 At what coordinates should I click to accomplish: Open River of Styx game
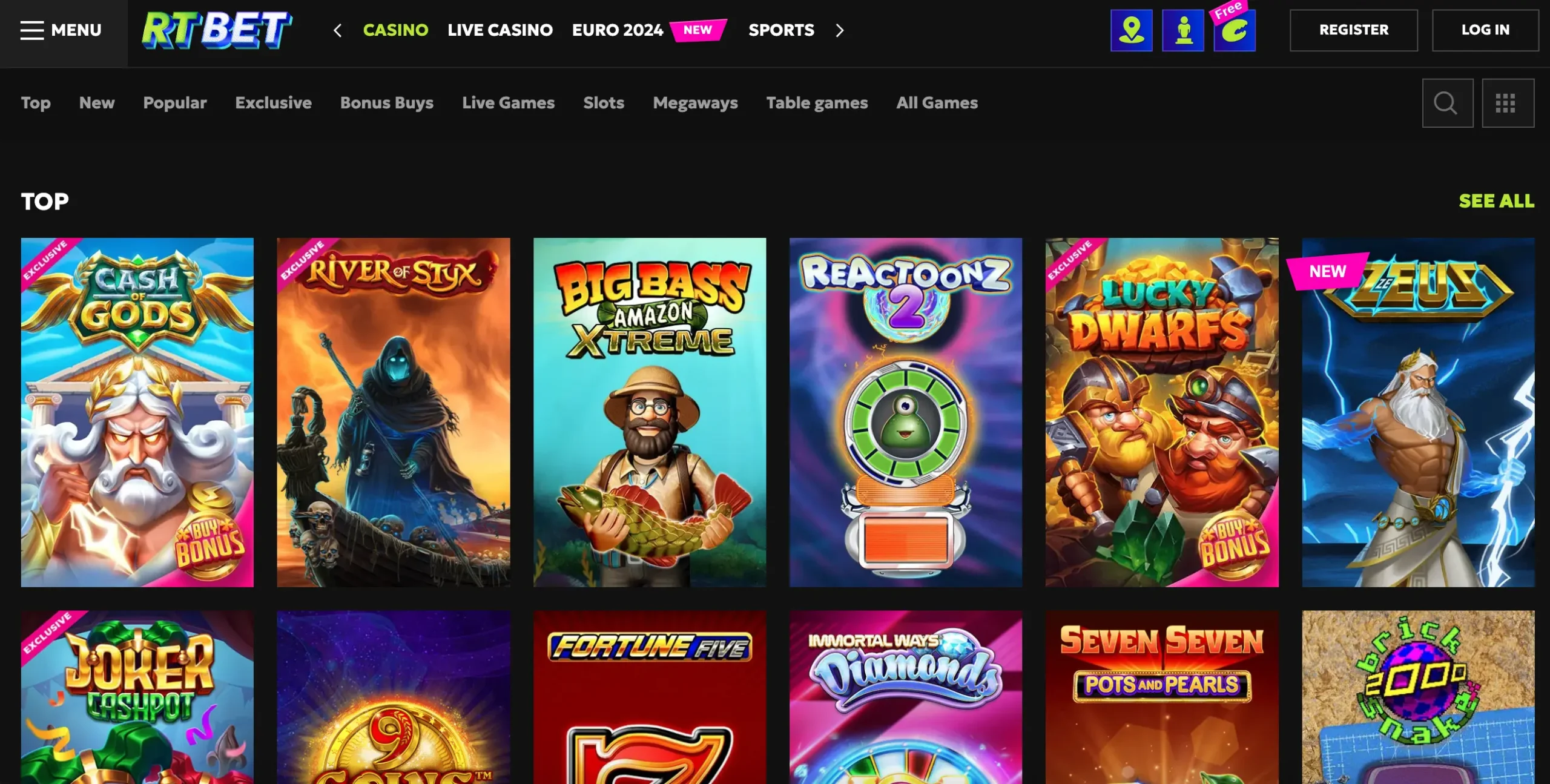click(394, 412)
